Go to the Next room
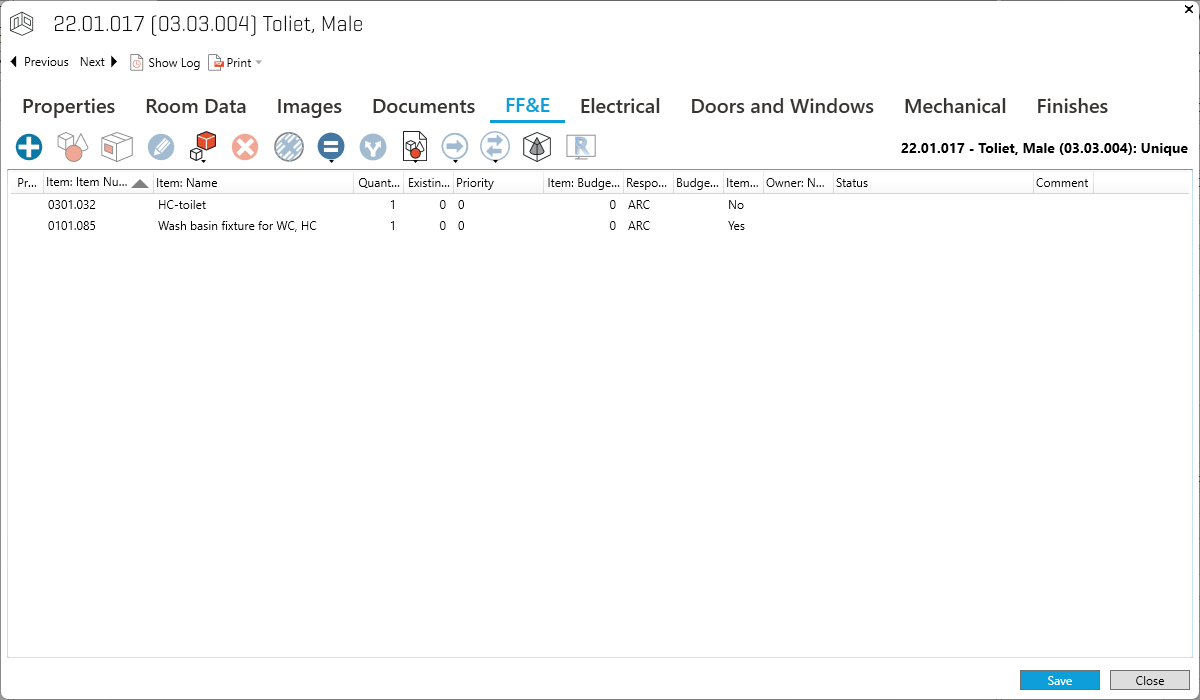The width and height of the screenshot is (1200, 700). [x=99, y=62]
